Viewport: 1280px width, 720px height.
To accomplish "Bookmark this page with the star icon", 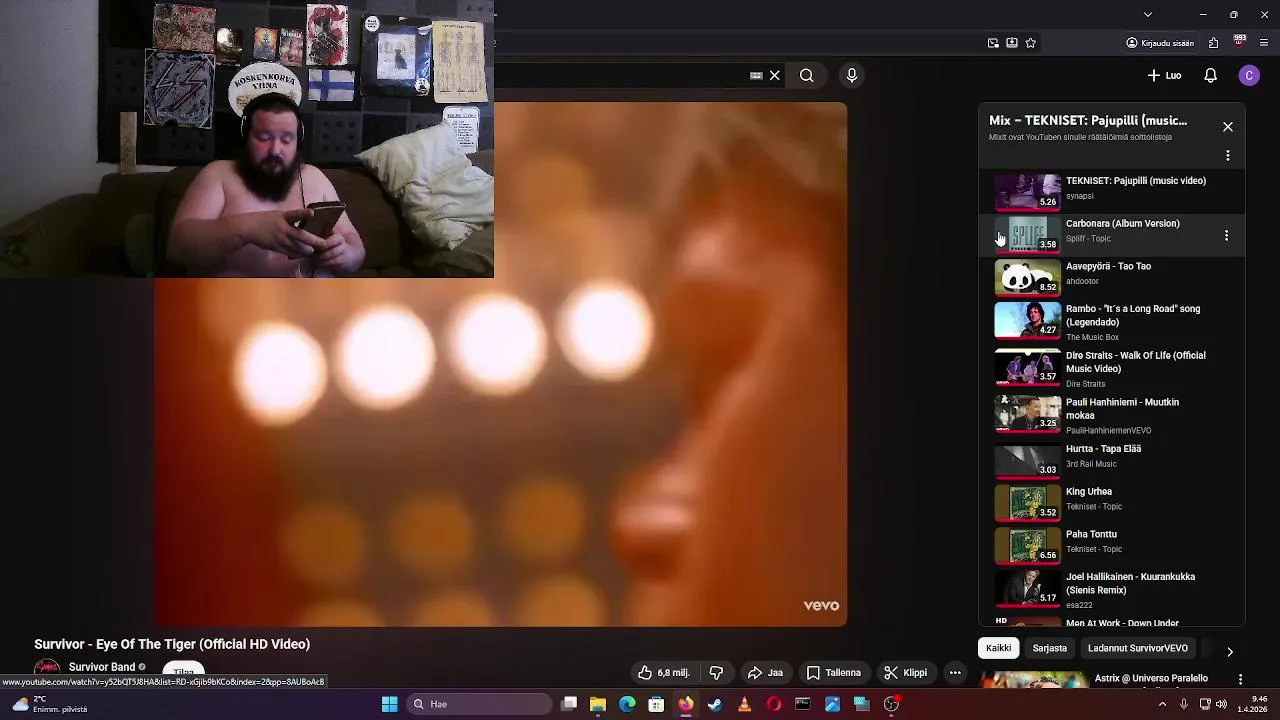I will click(x=1031, y=43).
